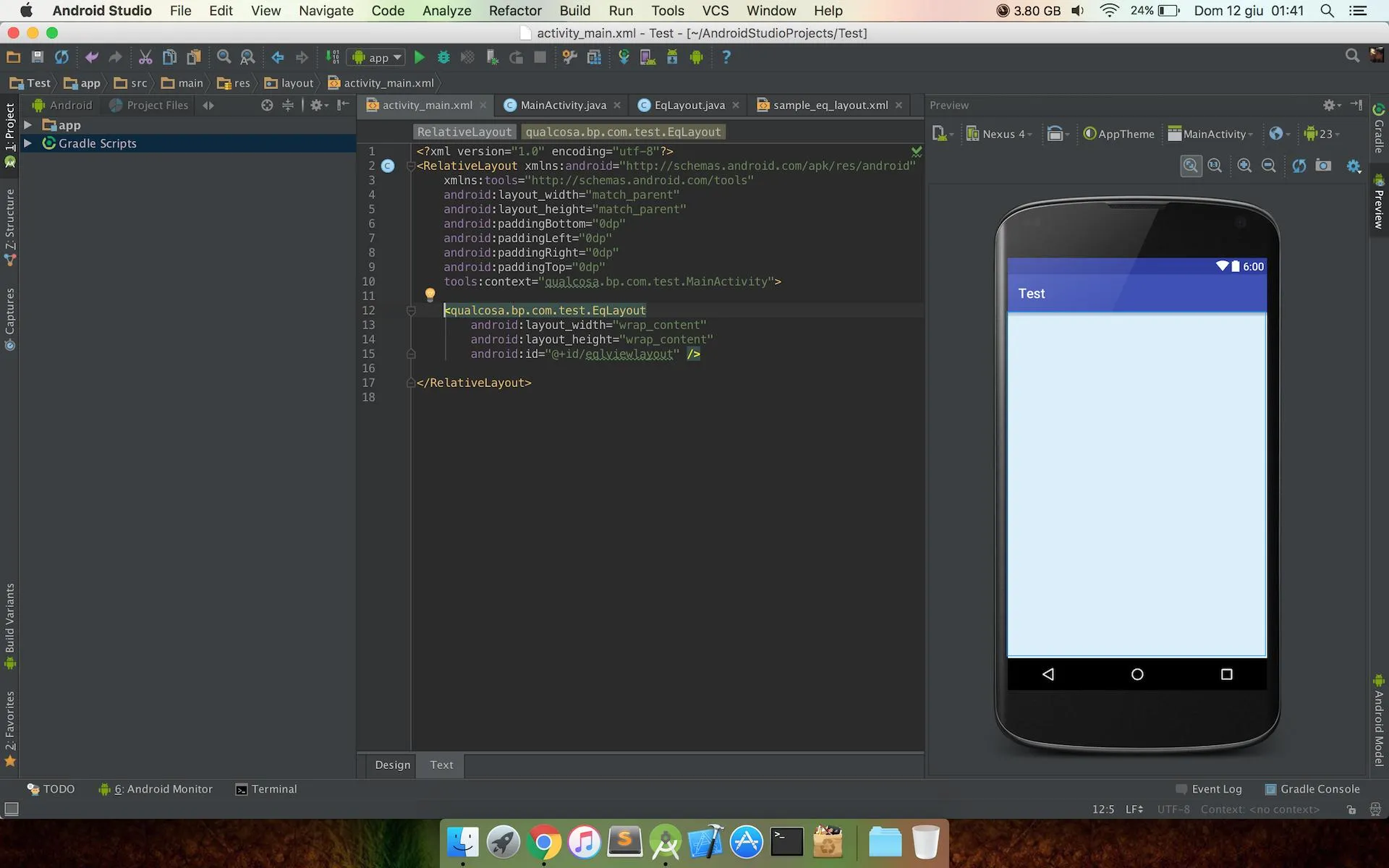Toggle the Structure tool window
The width and height of the screenshot is (1389, 868).
(x=10, y=226)
